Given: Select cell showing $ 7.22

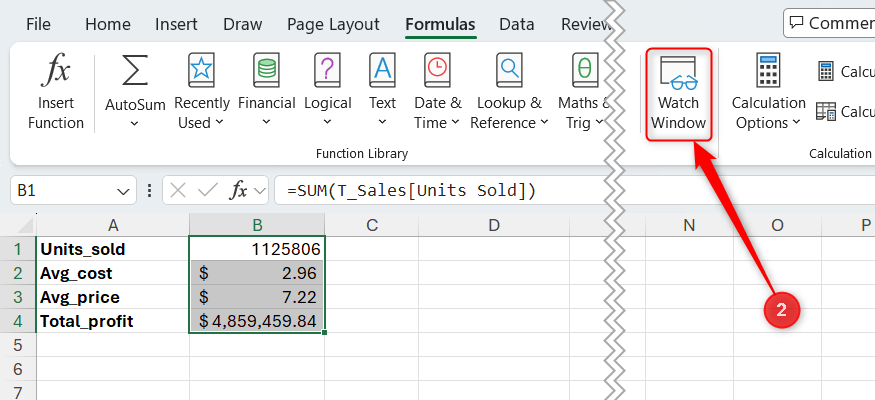Looking at the screenshot, I should pyautogui.click(x=257, y=297).
